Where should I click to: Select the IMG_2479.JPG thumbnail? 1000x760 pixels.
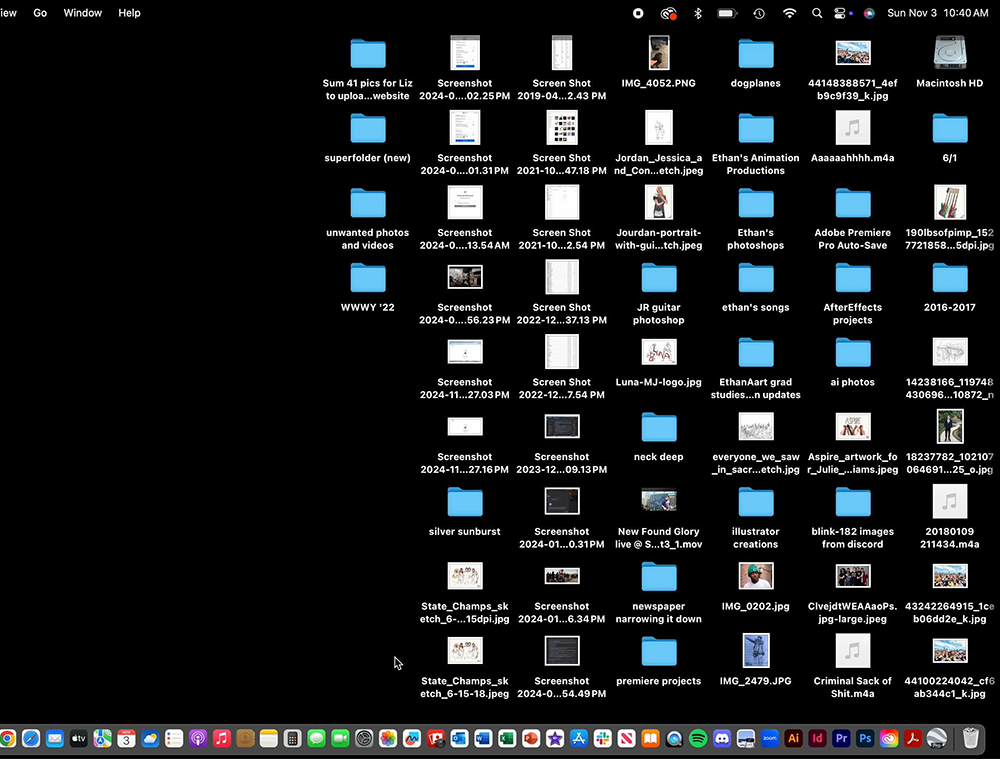pyautogui.click(x=756, y=650)
